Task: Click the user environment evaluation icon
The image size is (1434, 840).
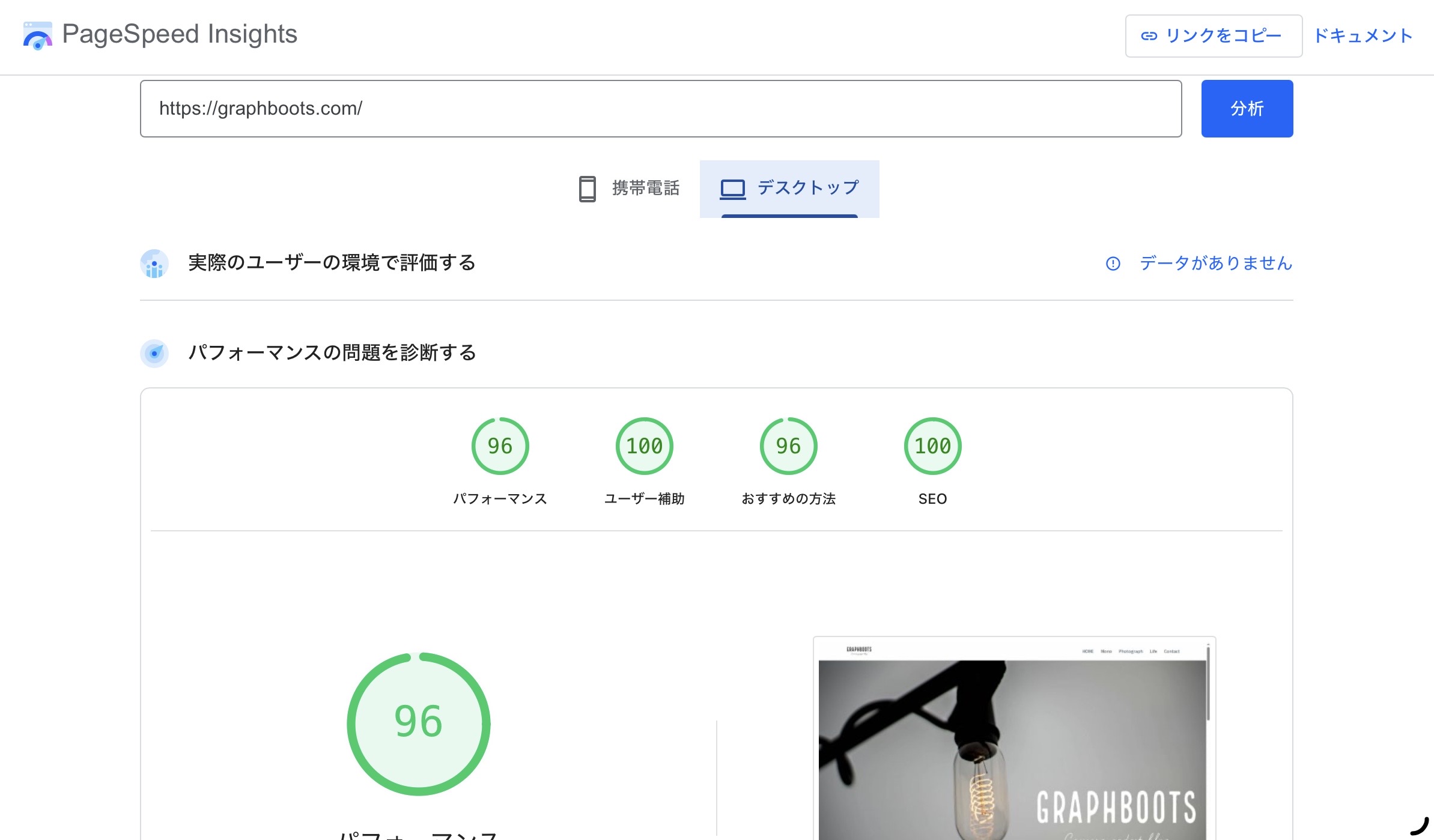Action: (154, 263)
